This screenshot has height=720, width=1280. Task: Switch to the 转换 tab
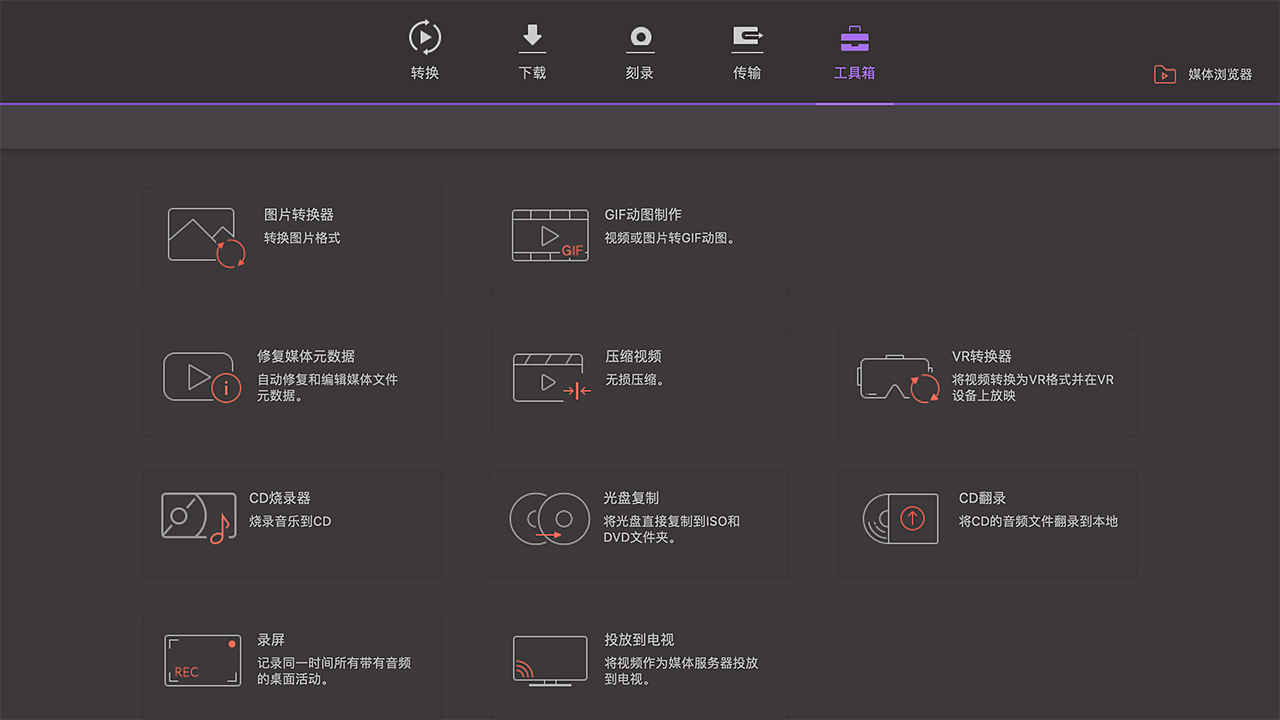pos(425,52)
